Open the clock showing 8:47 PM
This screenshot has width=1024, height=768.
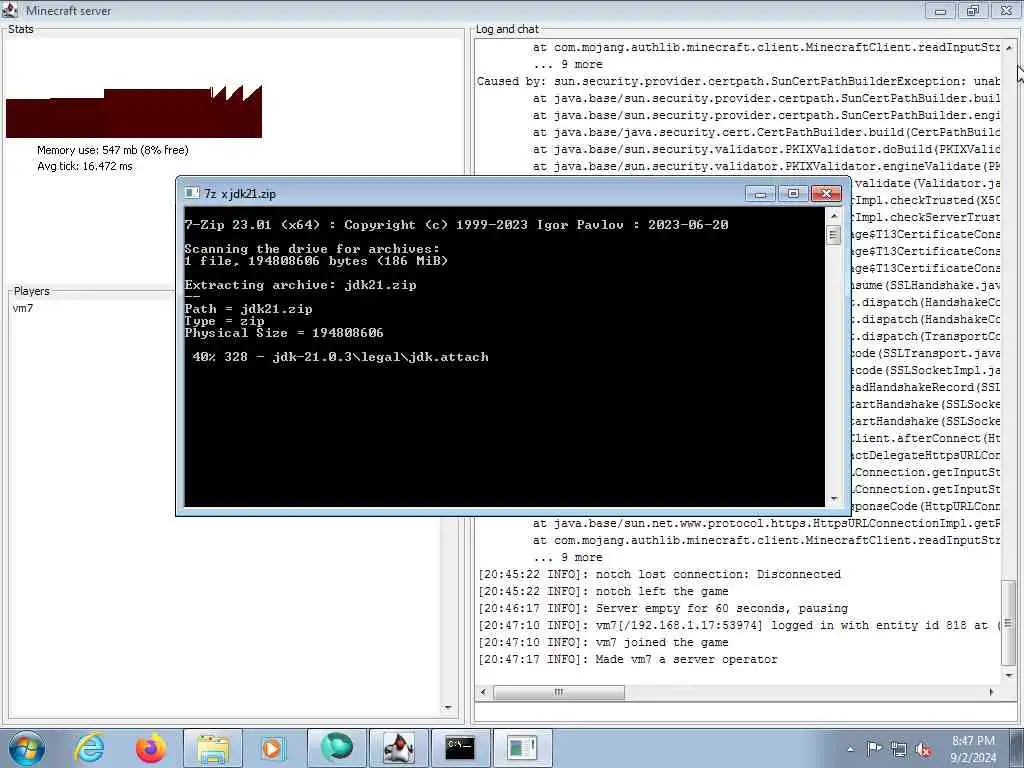click(x=973, y=749)
